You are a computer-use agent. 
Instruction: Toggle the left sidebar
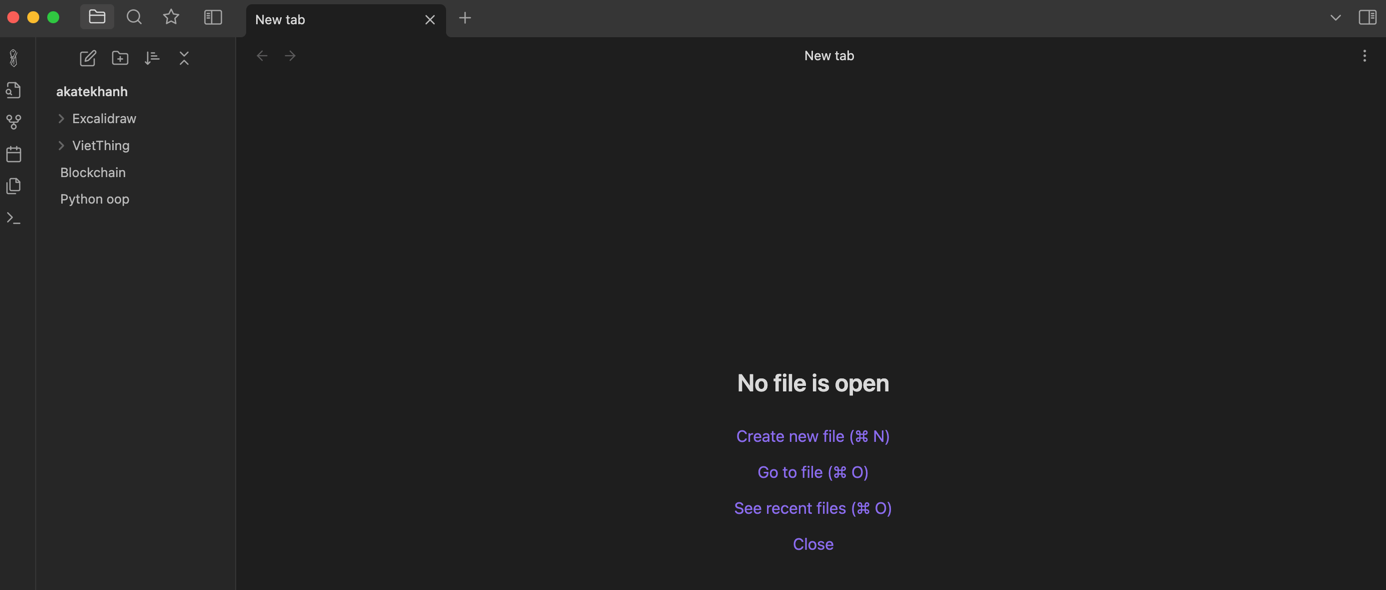(213, 17)
